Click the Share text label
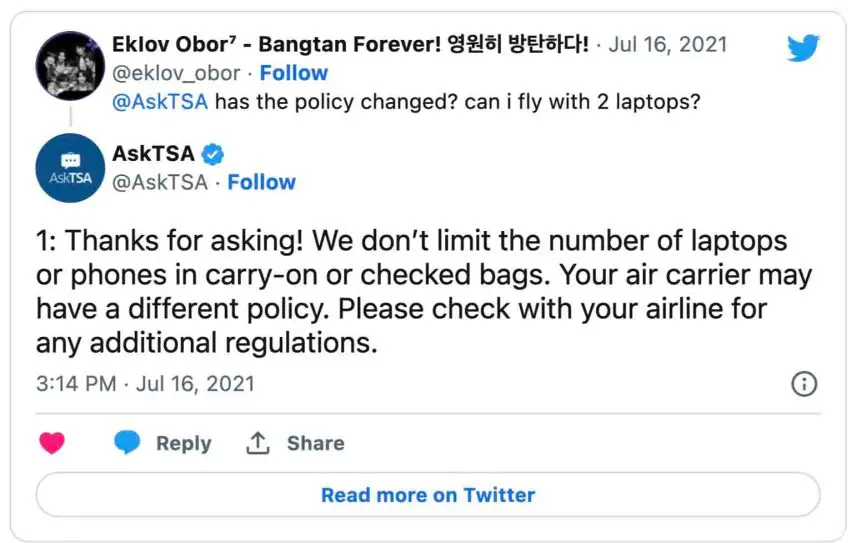This screenshot has width=861, height=543. (x=315, y=443)
